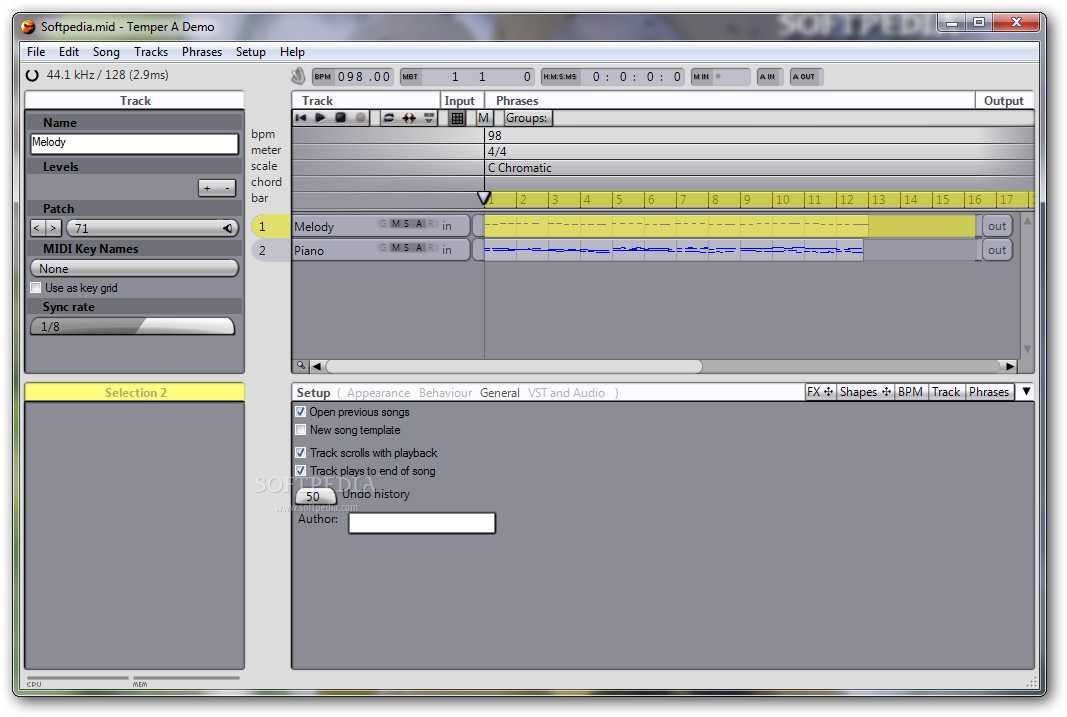Stop playback with the stop button
The height and width of the screenshot is (717, 1067).
pyautogui.click(x=341, y=118)
